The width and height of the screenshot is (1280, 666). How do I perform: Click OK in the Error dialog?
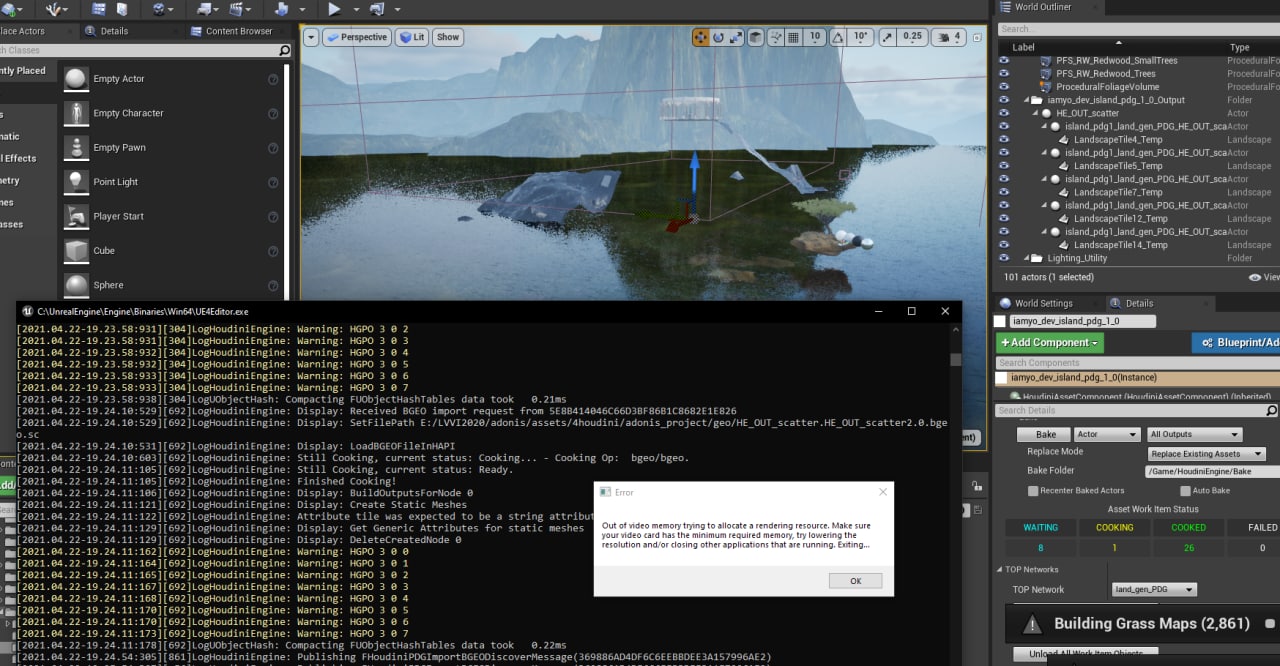(x=855, y=581)
